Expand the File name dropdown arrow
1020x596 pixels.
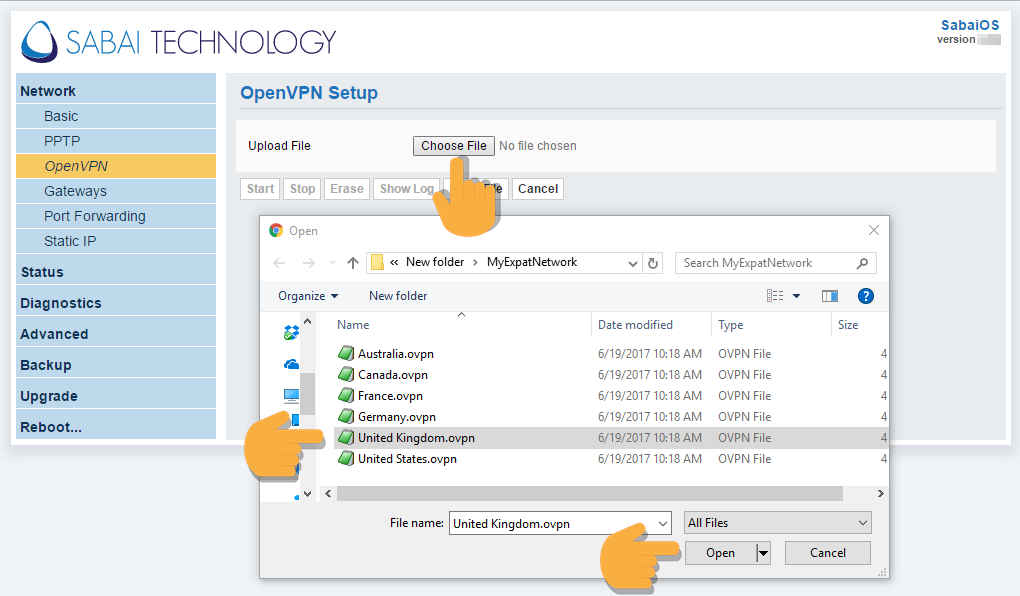(663, 524)
